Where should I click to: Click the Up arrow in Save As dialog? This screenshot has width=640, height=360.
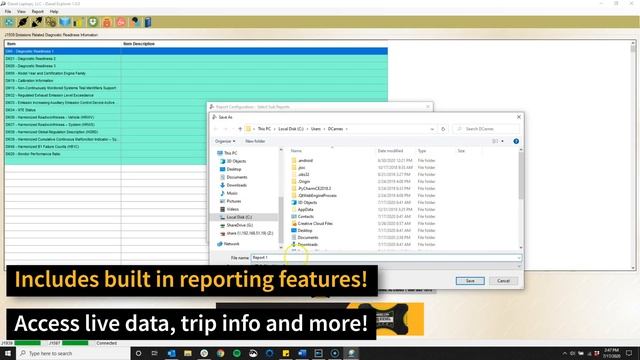240,129
